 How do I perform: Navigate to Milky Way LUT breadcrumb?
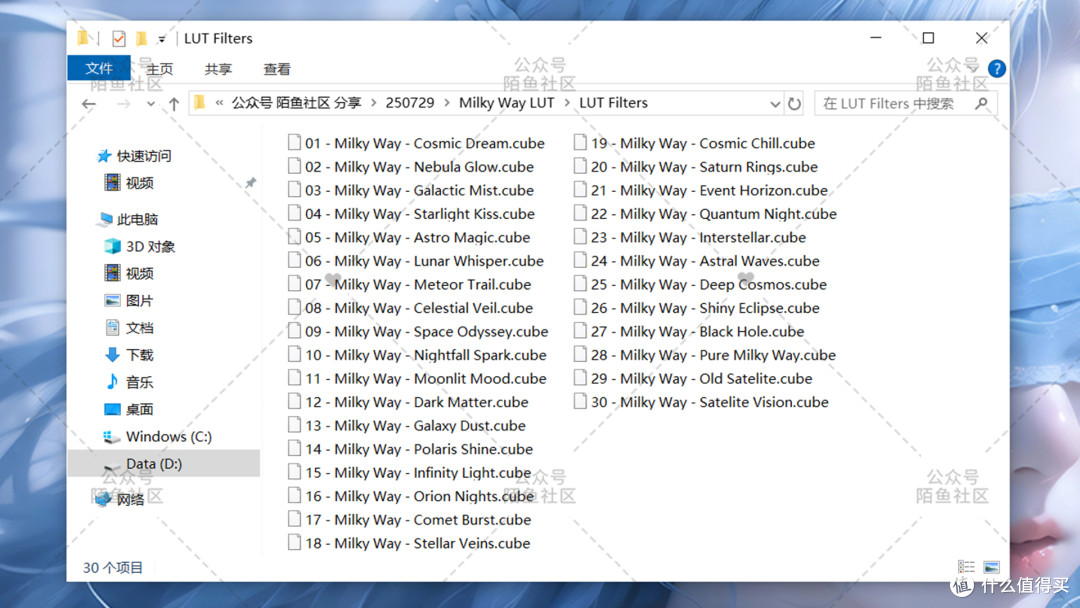click(x=506, y=103)
